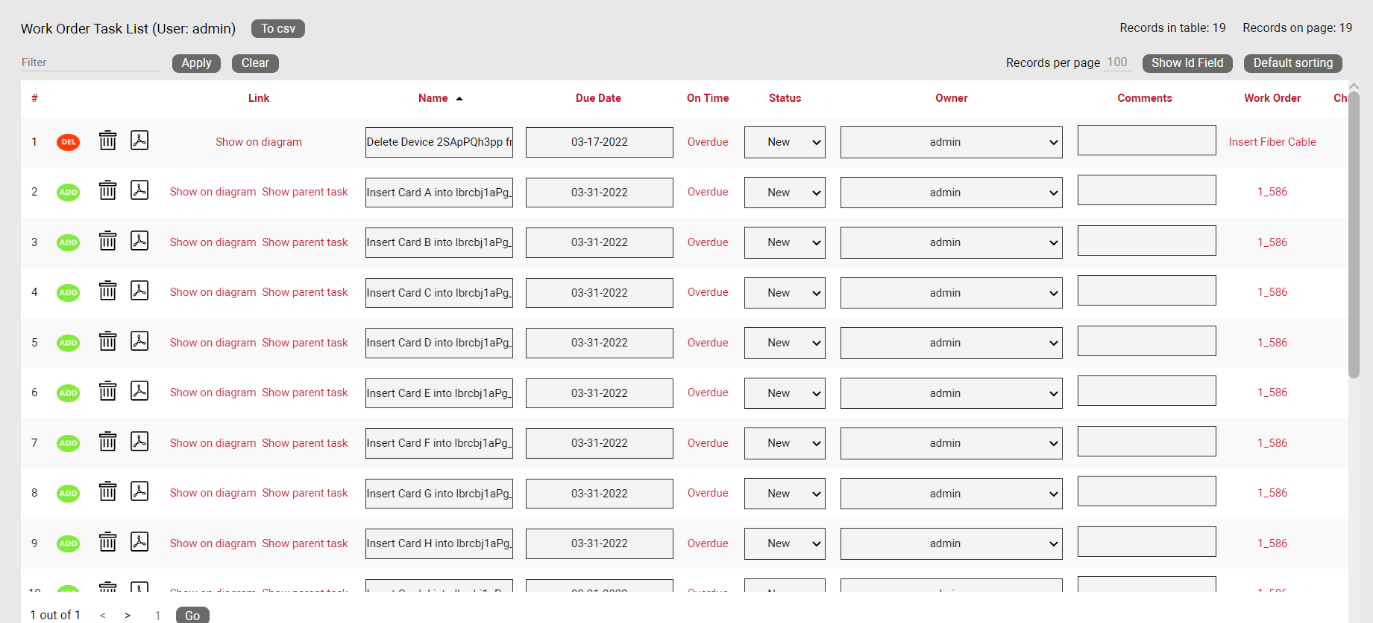
Task: Click the PDF icon in row 4
Action: point(140,291)
